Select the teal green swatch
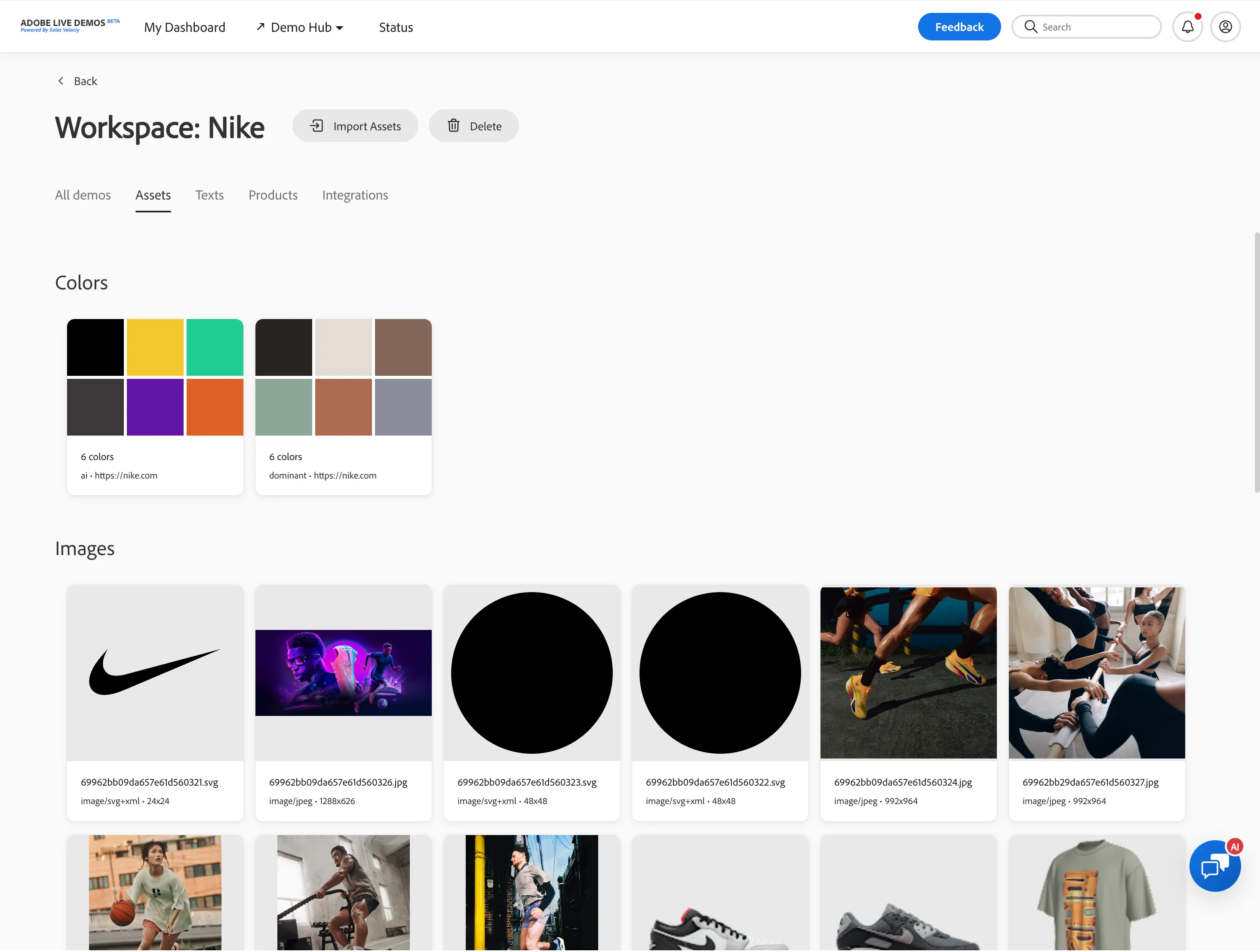This screenshot has width=1260, height=952. pos(215,347)
